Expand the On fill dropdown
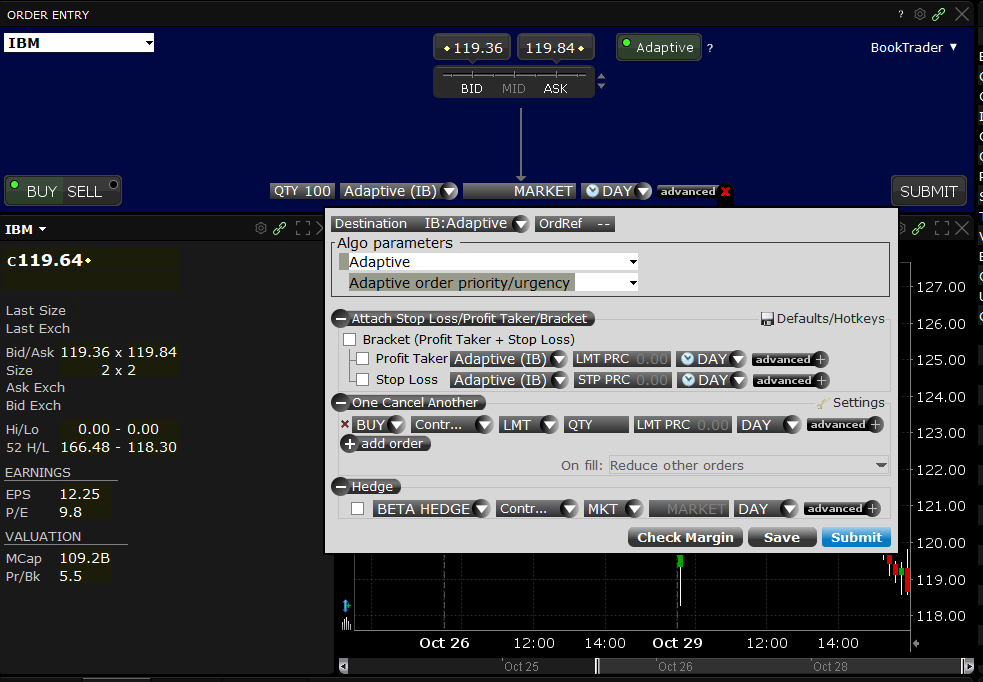Image resolution: width=983 pixels, height=682 pixels. coord(881,465)
